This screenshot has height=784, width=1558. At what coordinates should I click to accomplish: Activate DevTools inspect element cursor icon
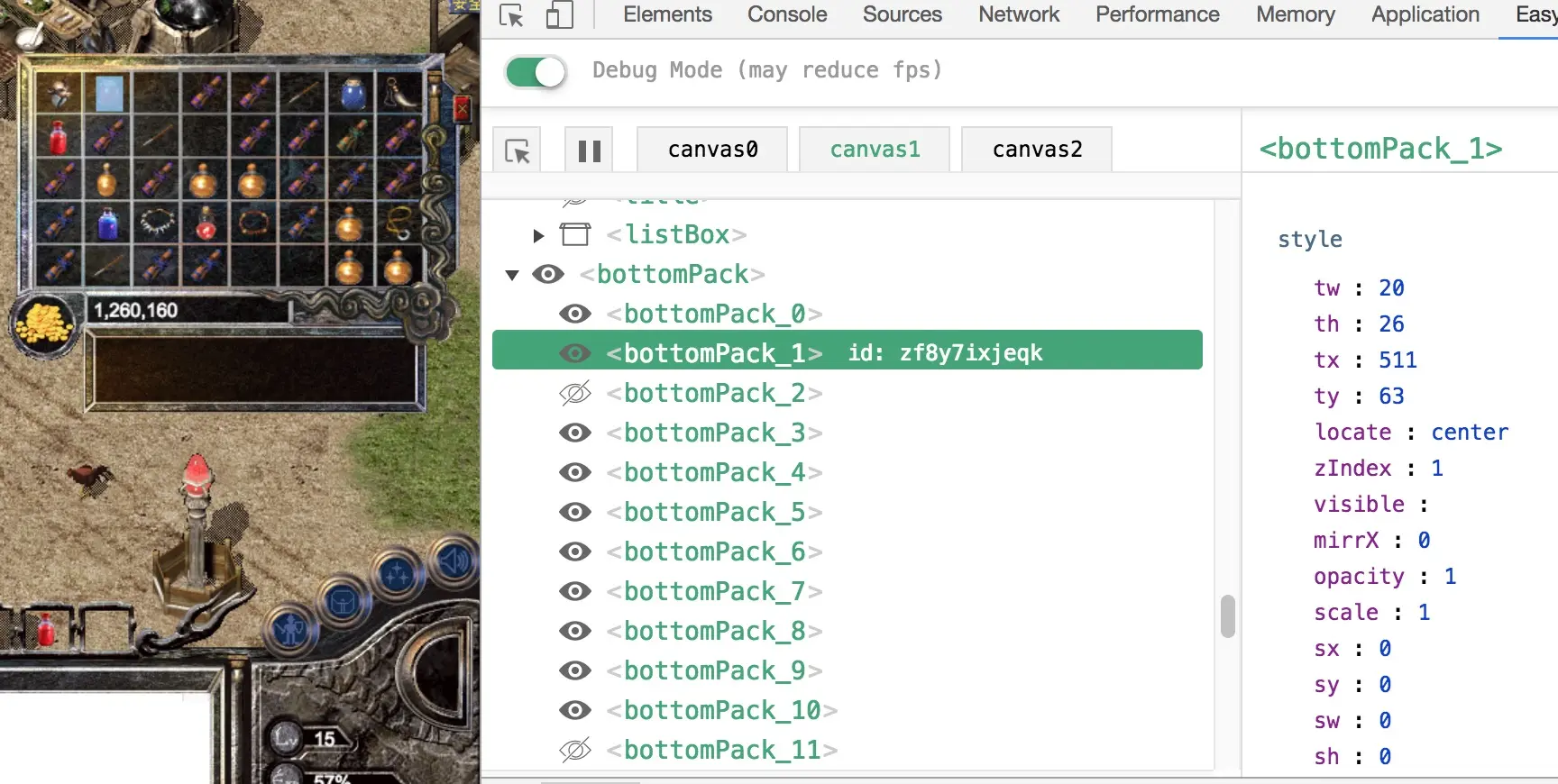click(x=511, y=15)
